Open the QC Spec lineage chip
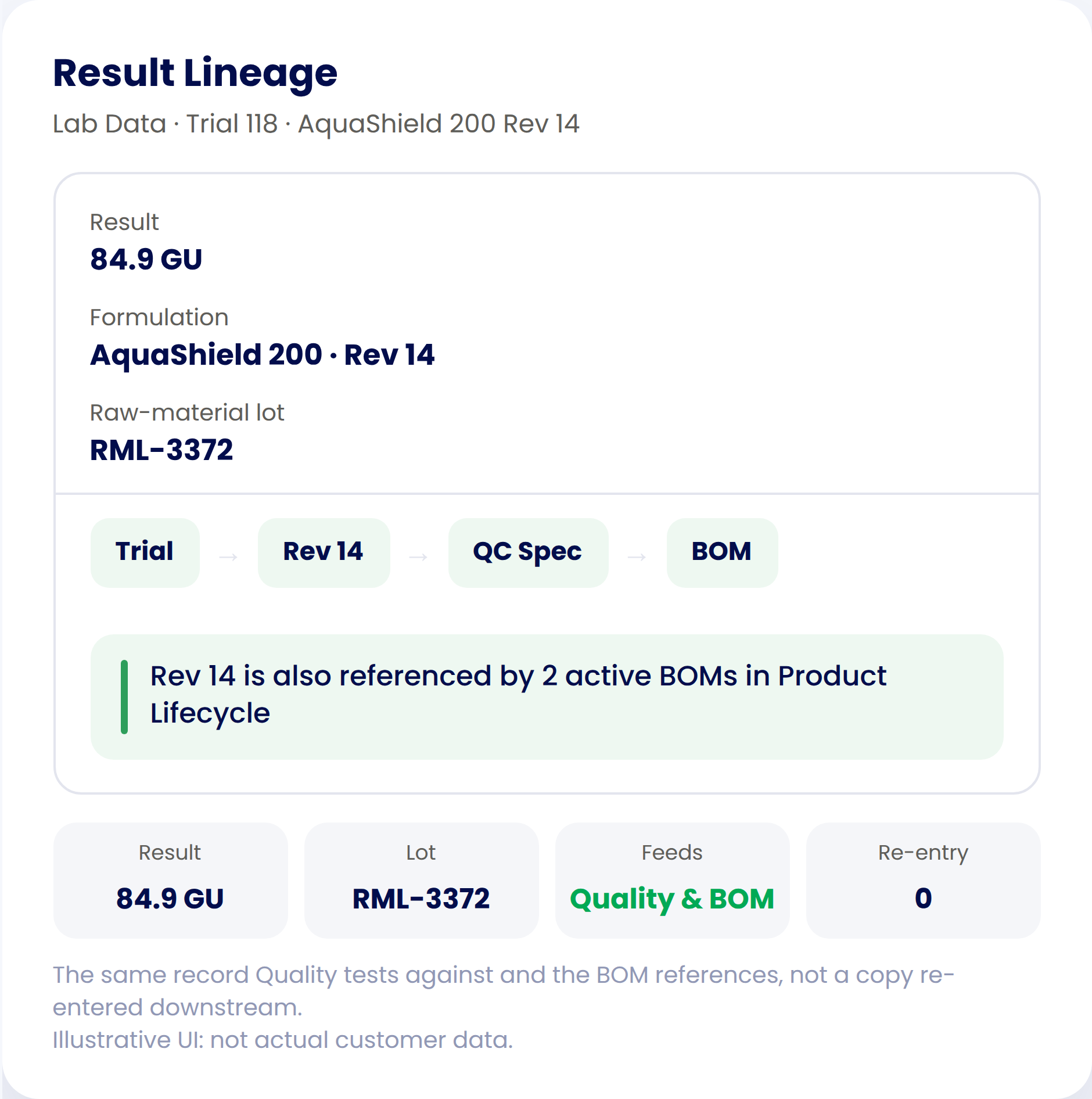This screenshot has width=1092, height=1099. [528, 552]
